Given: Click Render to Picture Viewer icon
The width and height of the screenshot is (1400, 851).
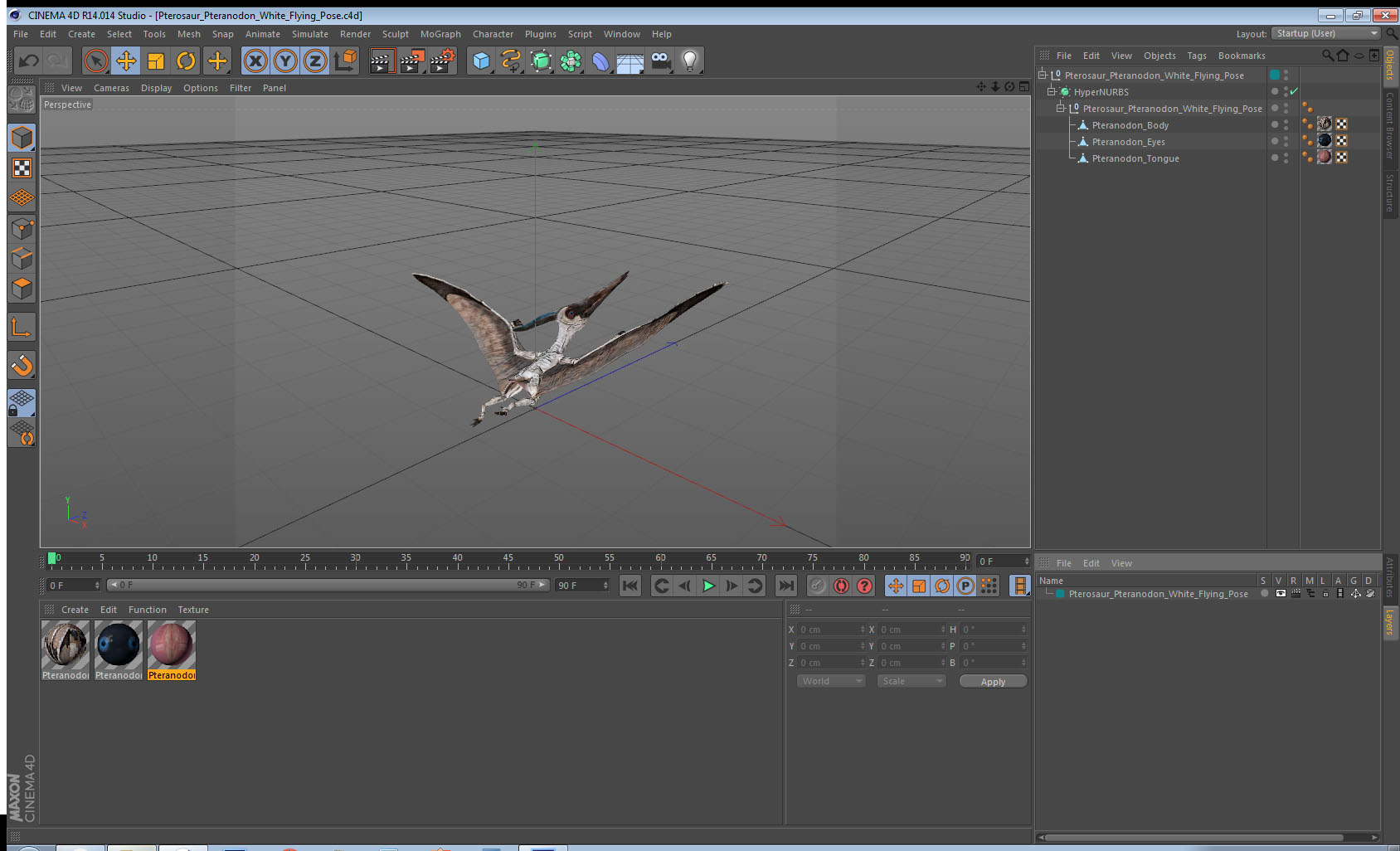Looking at the screenshot, I should [412, 61].
